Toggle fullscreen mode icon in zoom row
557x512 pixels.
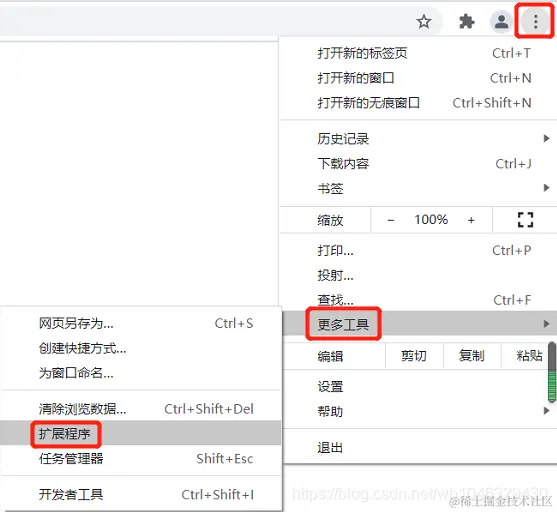tap(525, 220)
